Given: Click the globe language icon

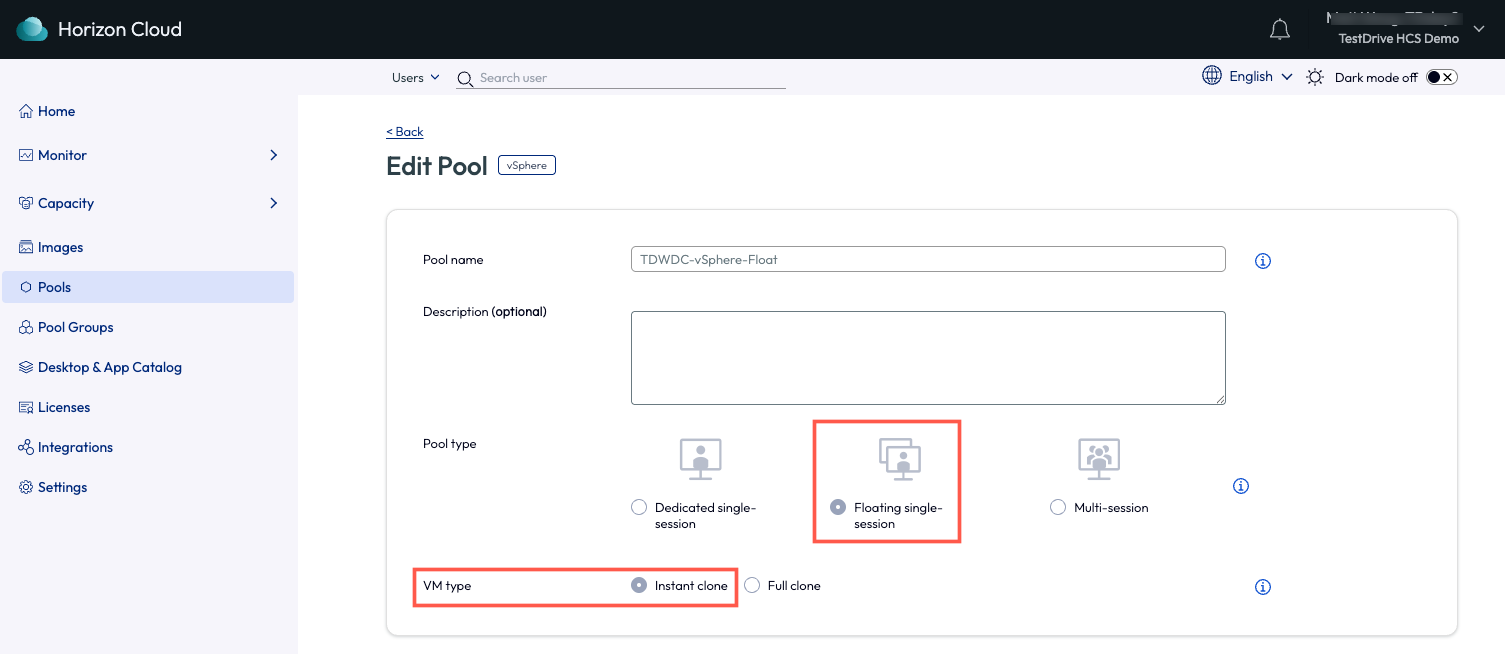Looking at the screenshot, I should click(1212, 76).
